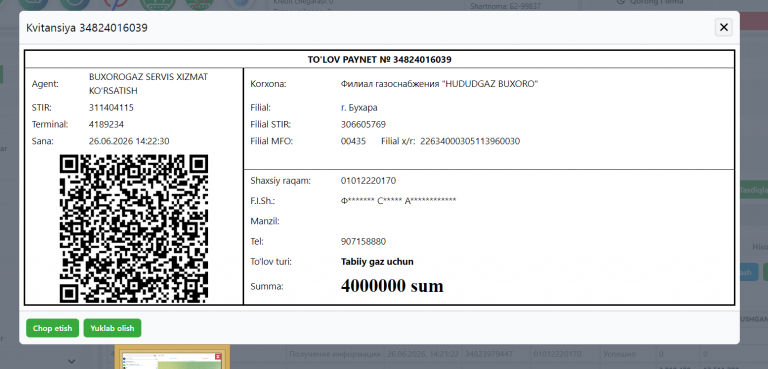This screenshot has width=768, height=369.
Task: Select the Sana date 26.06.2026 14:22:30
Action: point(129,141)
